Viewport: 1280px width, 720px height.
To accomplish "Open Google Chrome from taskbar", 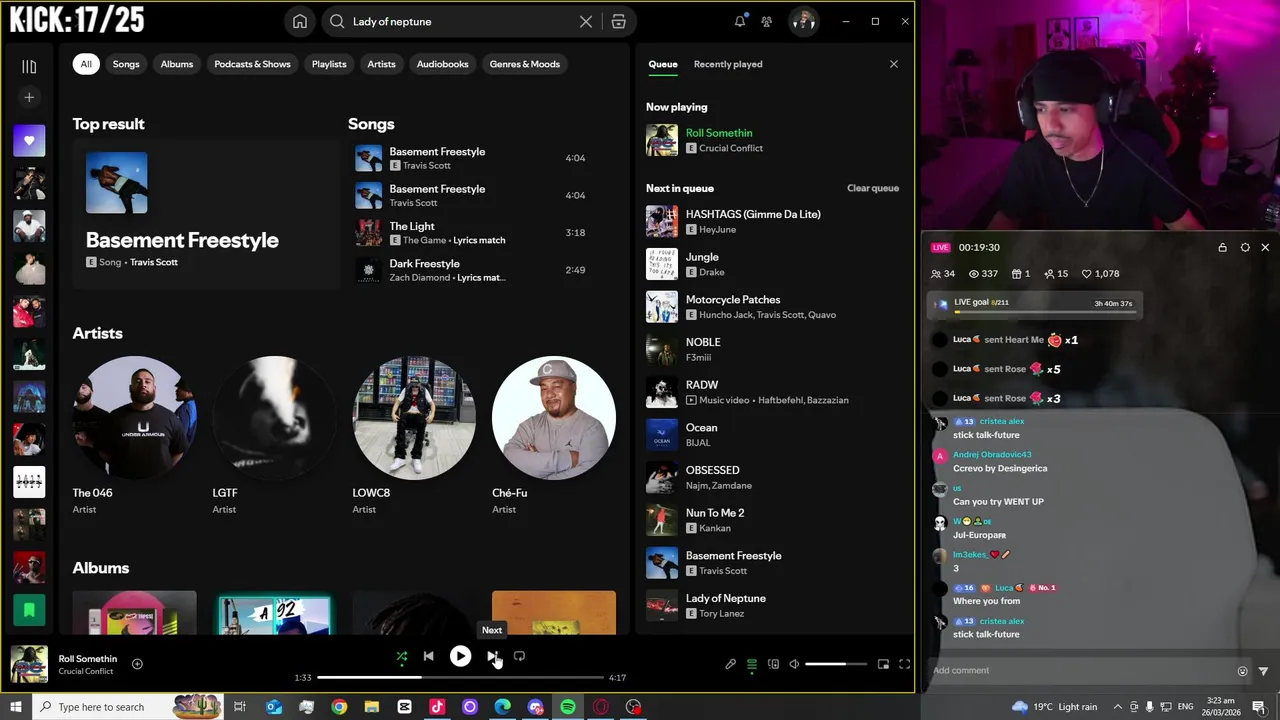I will [x=339, y=707].
